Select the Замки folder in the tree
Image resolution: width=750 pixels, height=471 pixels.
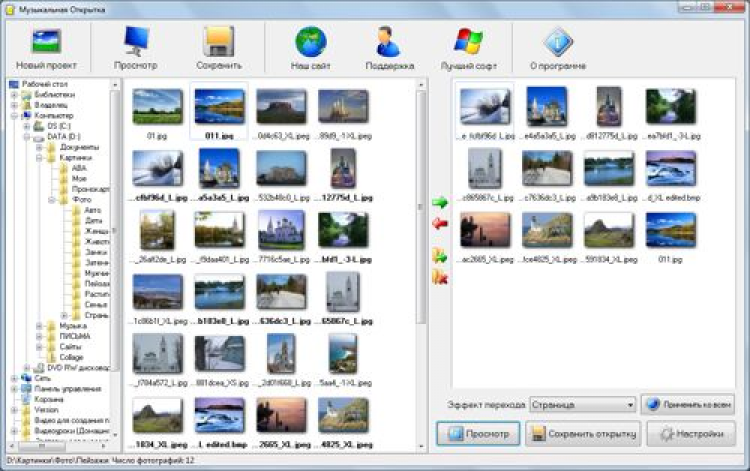coord(96,252)
